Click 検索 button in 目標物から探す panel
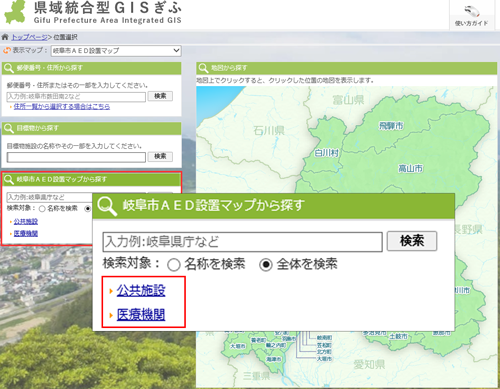This screenshot has width=500, height=389. (160, 156)
